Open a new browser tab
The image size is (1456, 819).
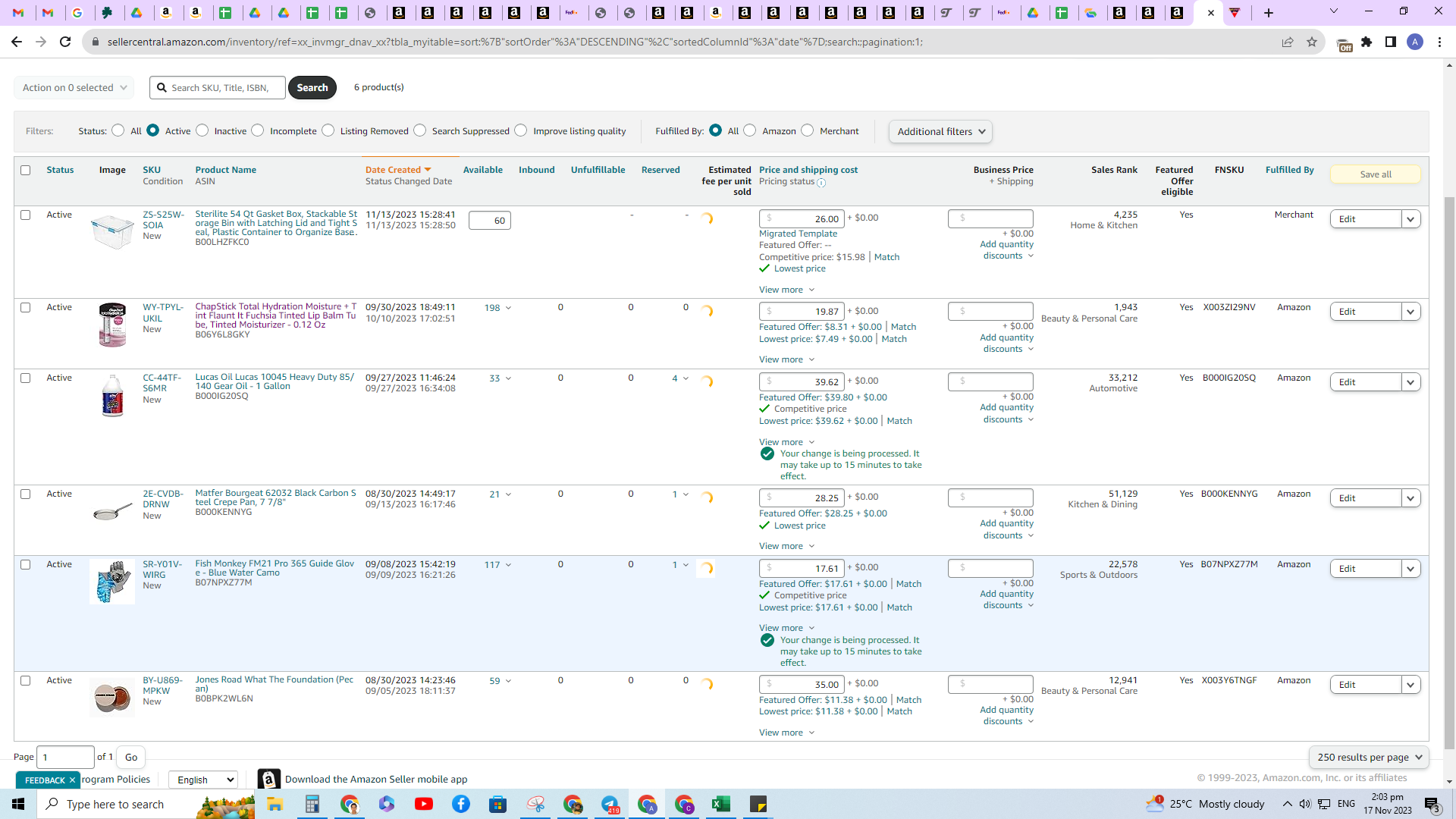(x=1269, y=12)
